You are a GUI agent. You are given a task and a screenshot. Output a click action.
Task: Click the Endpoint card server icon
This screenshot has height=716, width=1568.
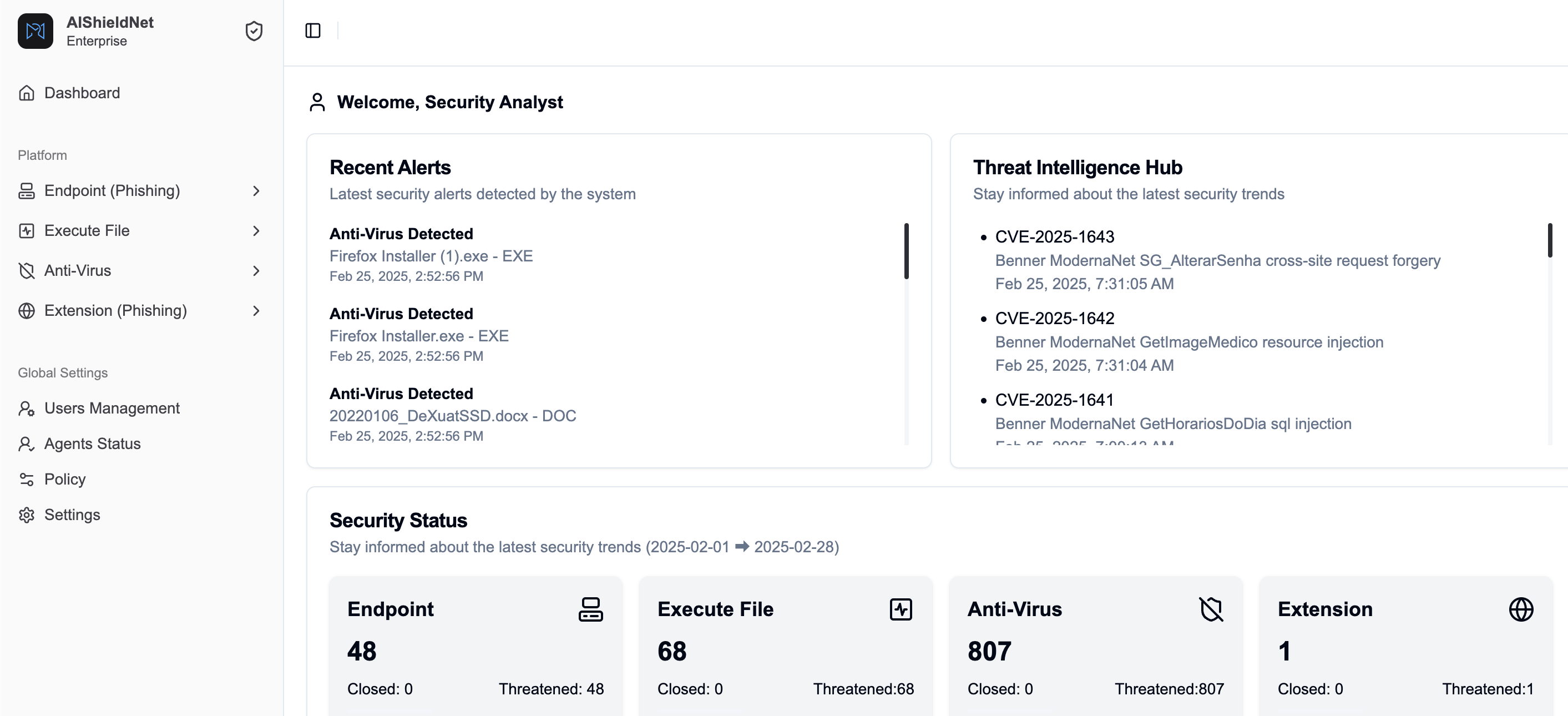click(590, 609)
